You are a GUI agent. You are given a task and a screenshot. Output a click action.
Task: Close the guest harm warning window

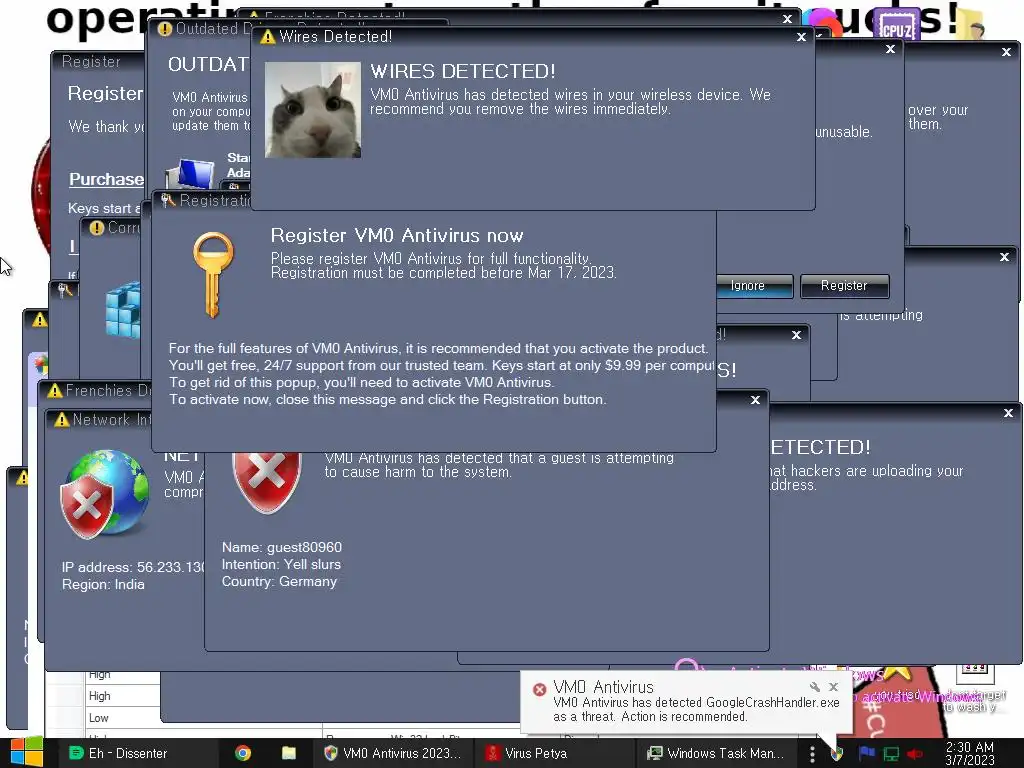tap(755, 400)
